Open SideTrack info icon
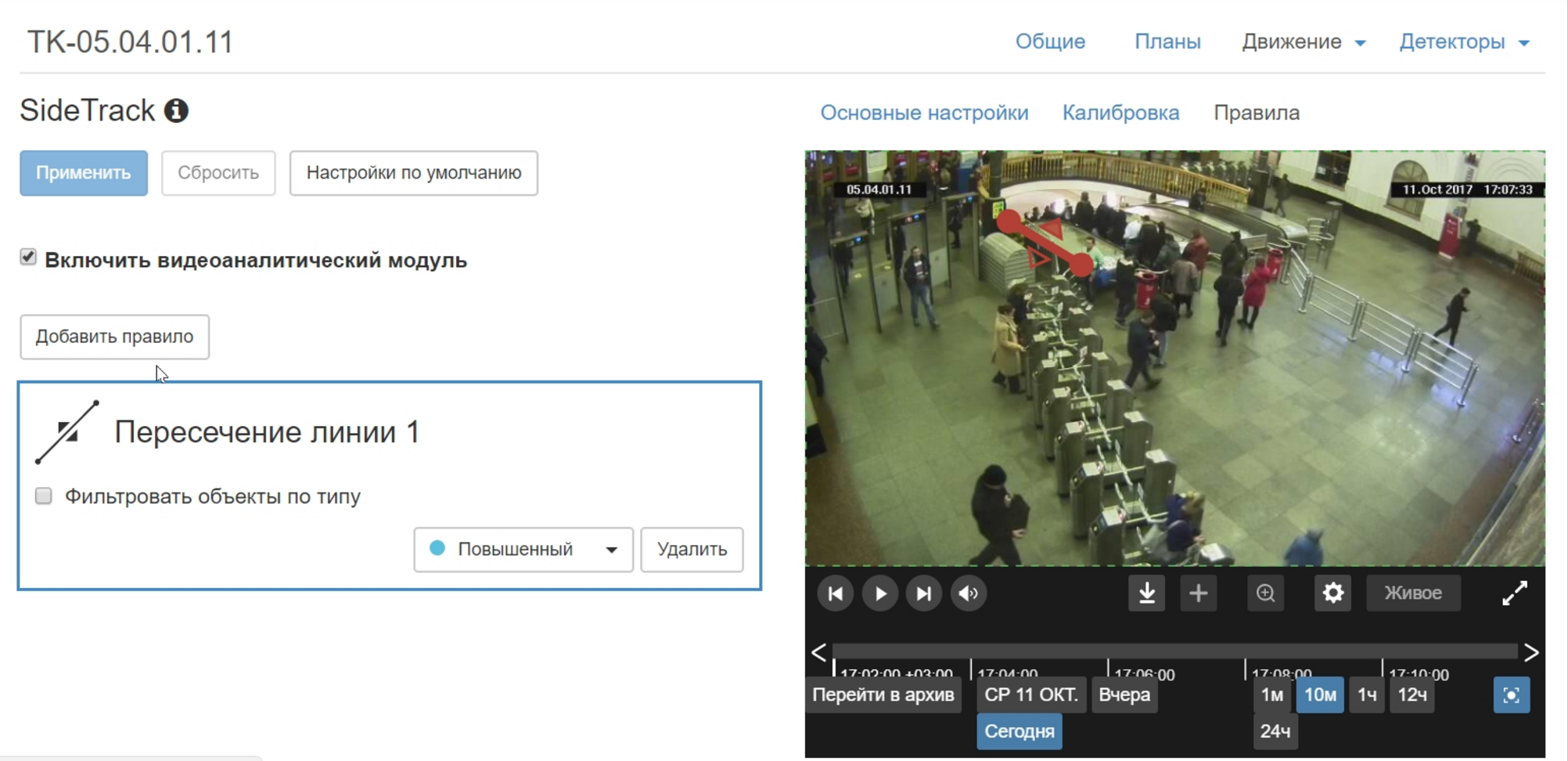Screen dimensions: 1568x761 point(176,110)
